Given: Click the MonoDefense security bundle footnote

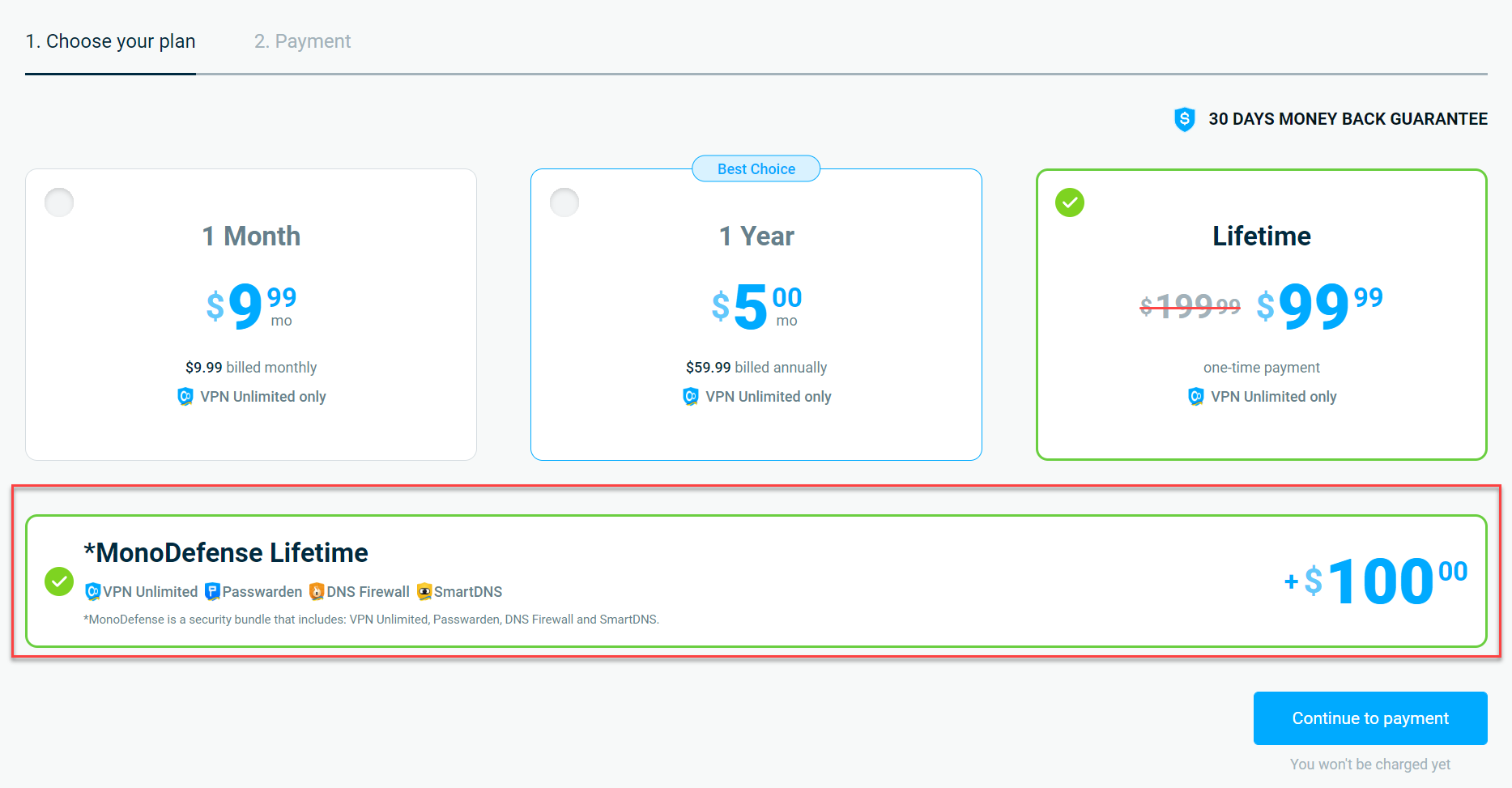Looking at the screenshot, I should click(371, 620).
